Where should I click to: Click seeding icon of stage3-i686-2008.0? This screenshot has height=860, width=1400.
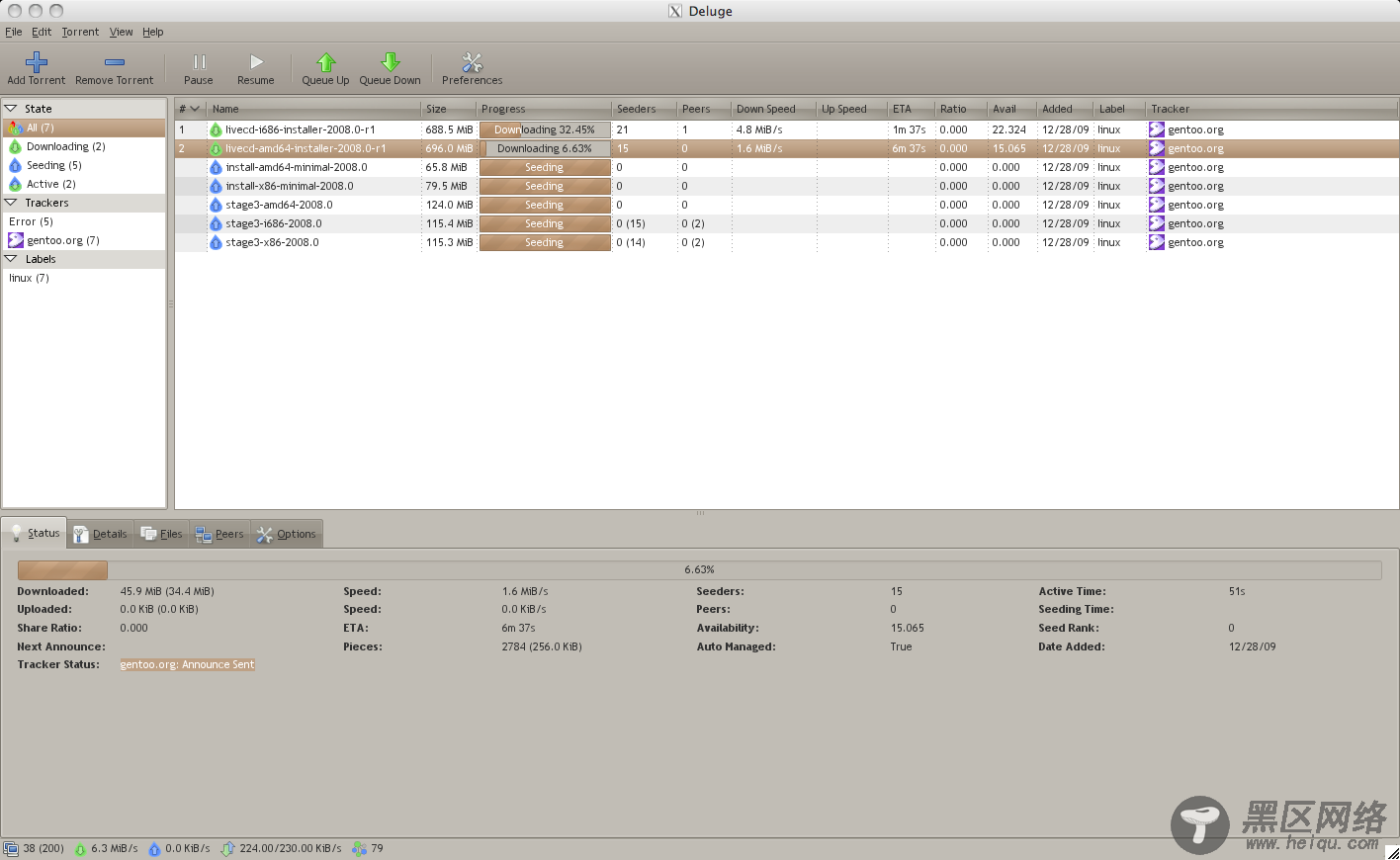(216, 223)
